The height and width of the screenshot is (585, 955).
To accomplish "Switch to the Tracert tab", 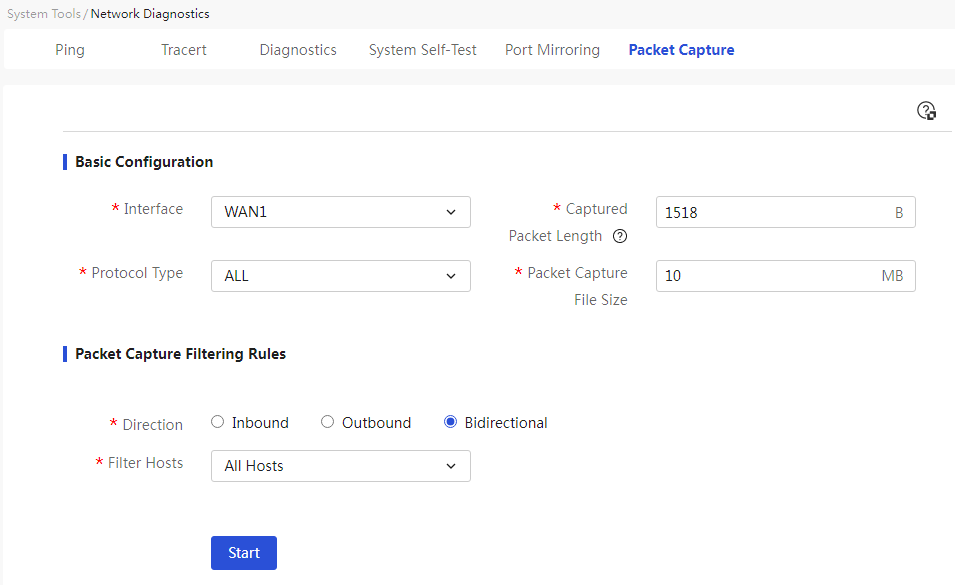I will coord(184,50).
